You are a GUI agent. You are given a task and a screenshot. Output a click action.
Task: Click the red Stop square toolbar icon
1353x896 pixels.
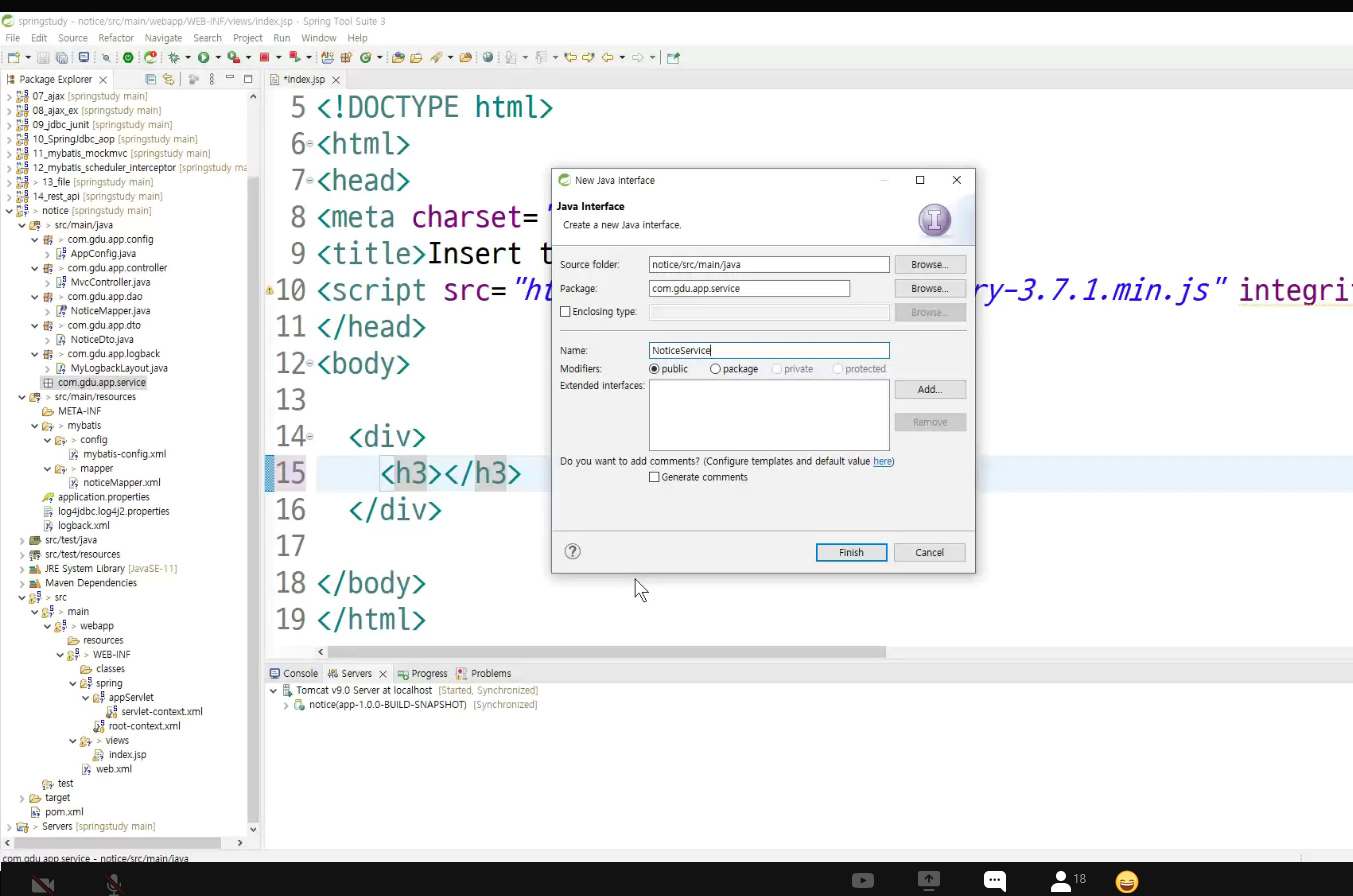coord(264,58)
